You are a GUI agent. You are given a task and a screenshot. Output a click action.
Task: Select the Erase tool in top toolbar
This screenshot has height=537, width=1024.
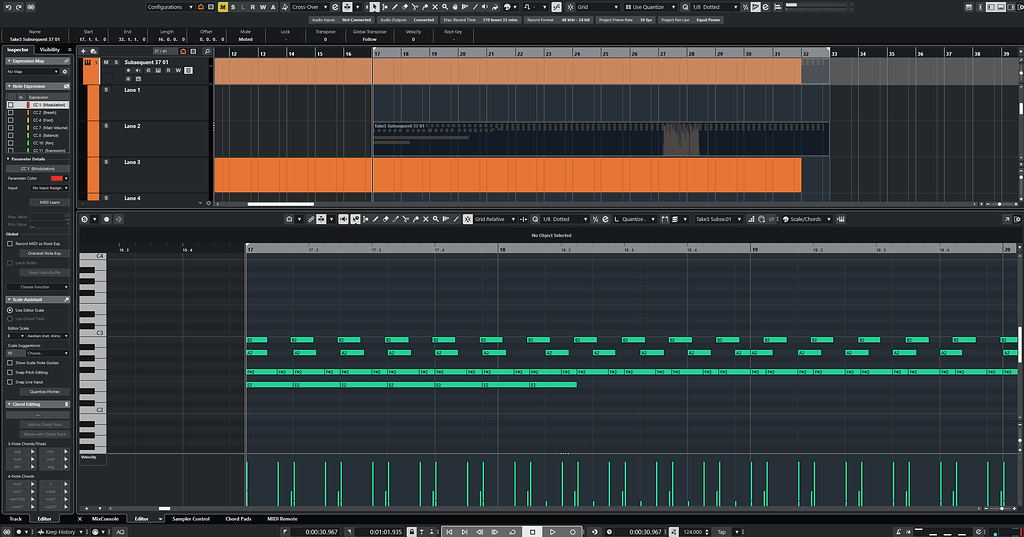point(404,7)
